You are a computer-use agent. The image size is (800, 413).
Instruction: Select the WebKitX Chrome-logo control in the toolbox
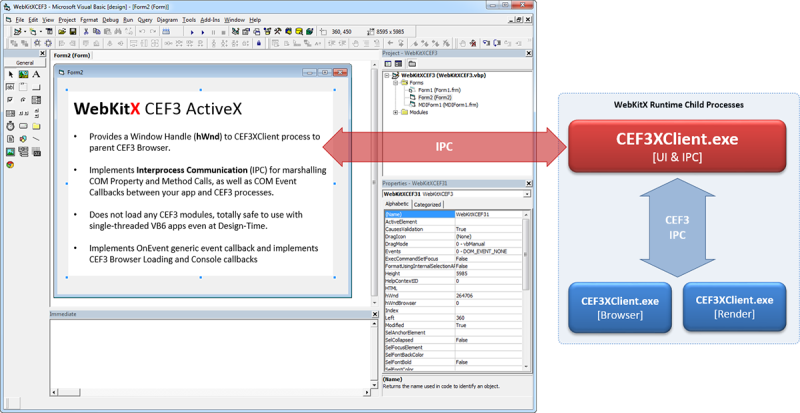pyautogui.click(x=10, y=164)
